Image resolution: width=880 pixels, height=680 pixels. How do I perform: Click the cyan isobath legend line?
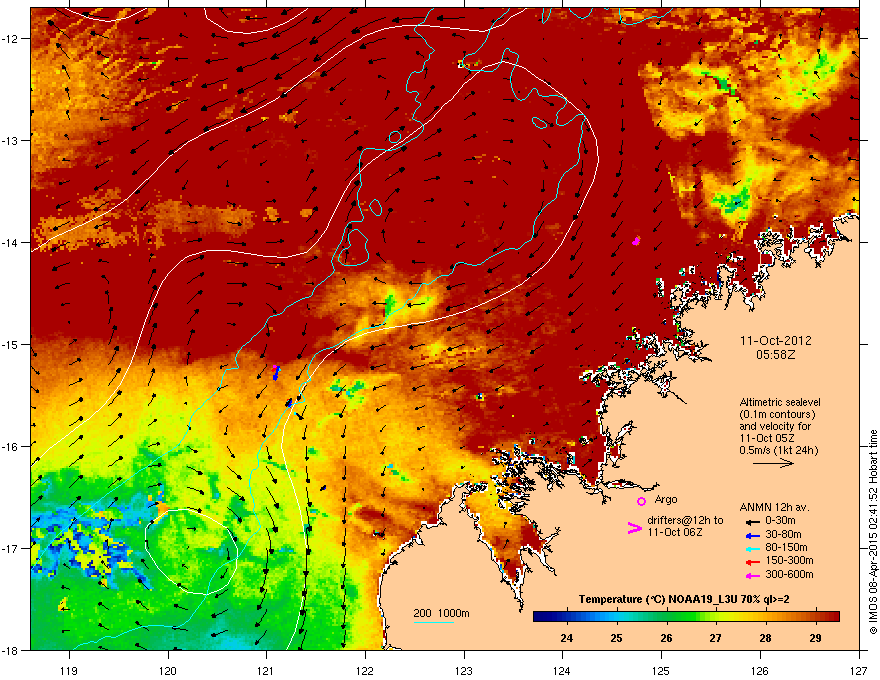coord(434,622)
